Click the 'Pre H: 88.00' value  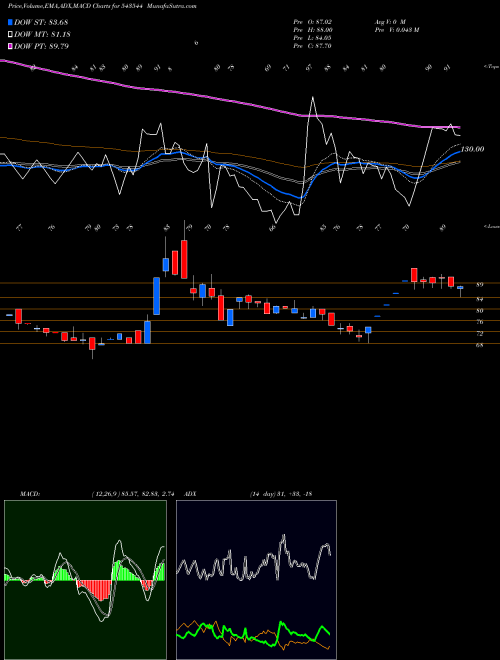313,29
